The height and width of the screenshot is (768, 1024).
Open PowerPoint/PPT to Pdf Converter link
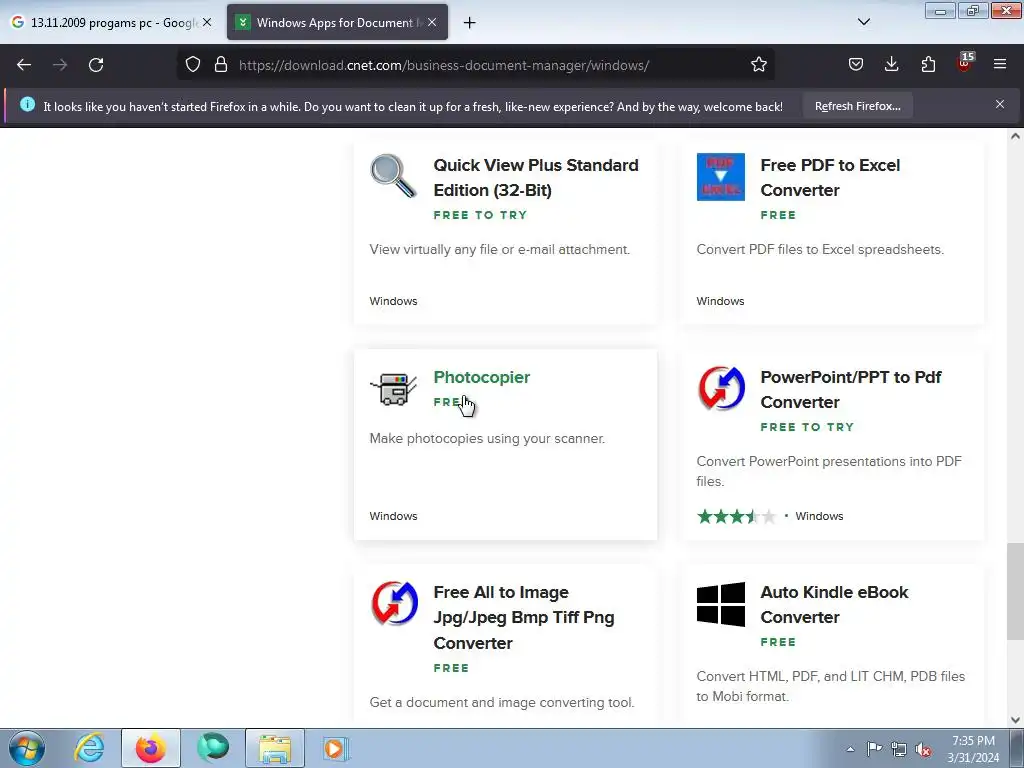851,390
